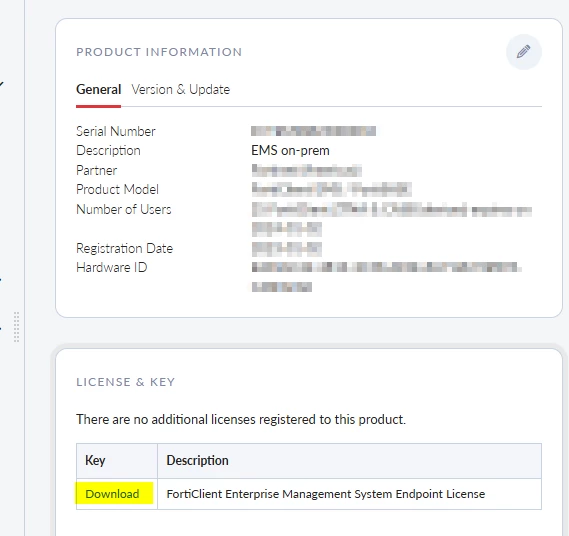Click the Hardware ID label
The image size is (569, 536).
click(111, 267)
